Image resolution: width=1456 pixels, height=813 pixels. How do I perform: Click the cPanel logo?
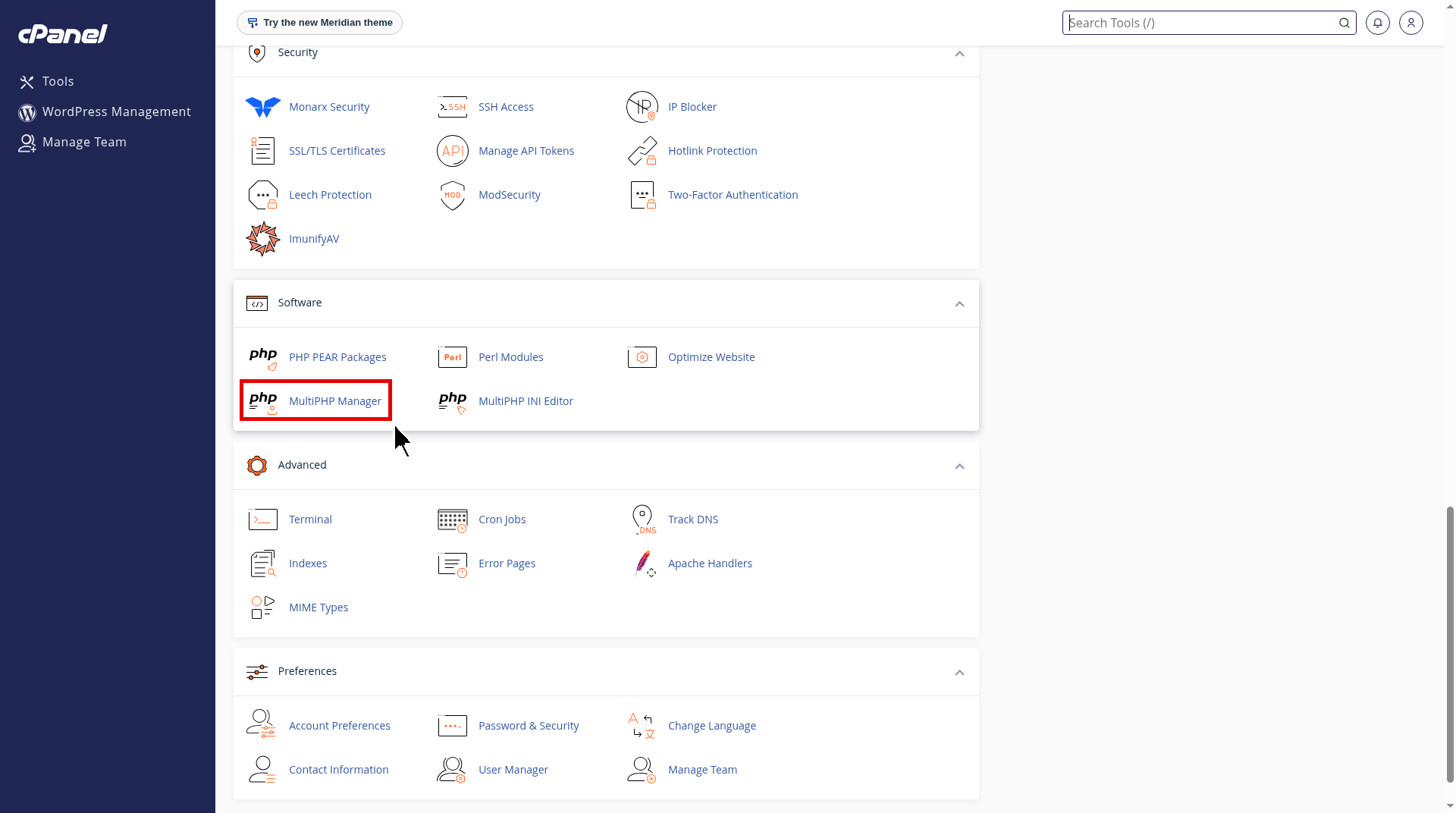click(x=63, y=34)
